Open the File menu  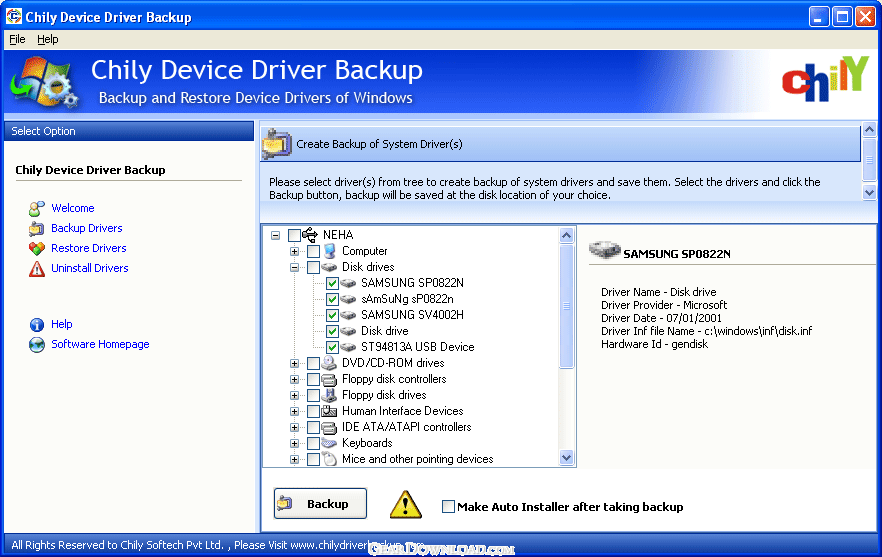click(x=17, y=39)
